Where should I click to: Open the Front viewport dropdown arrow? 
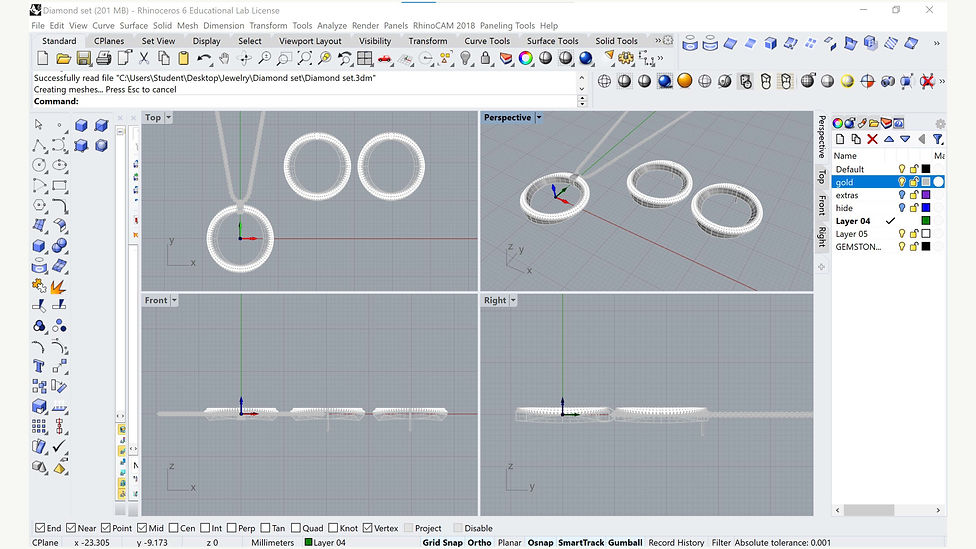coord(174,300)
